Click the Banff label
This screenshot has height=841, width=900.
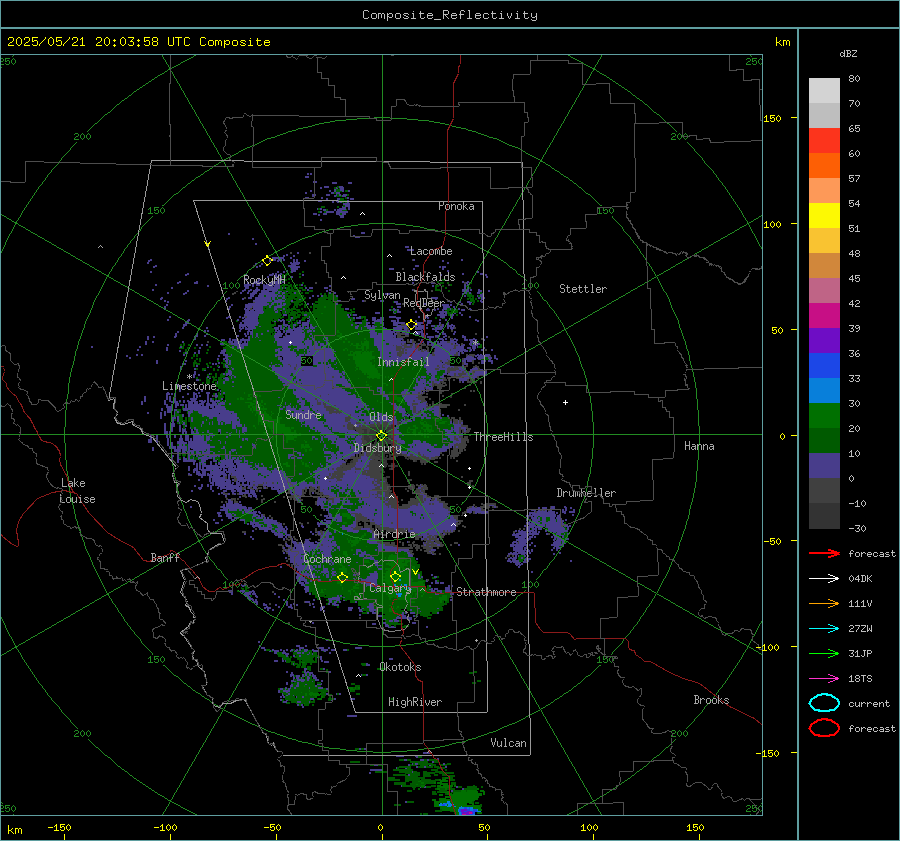point(165,557)
